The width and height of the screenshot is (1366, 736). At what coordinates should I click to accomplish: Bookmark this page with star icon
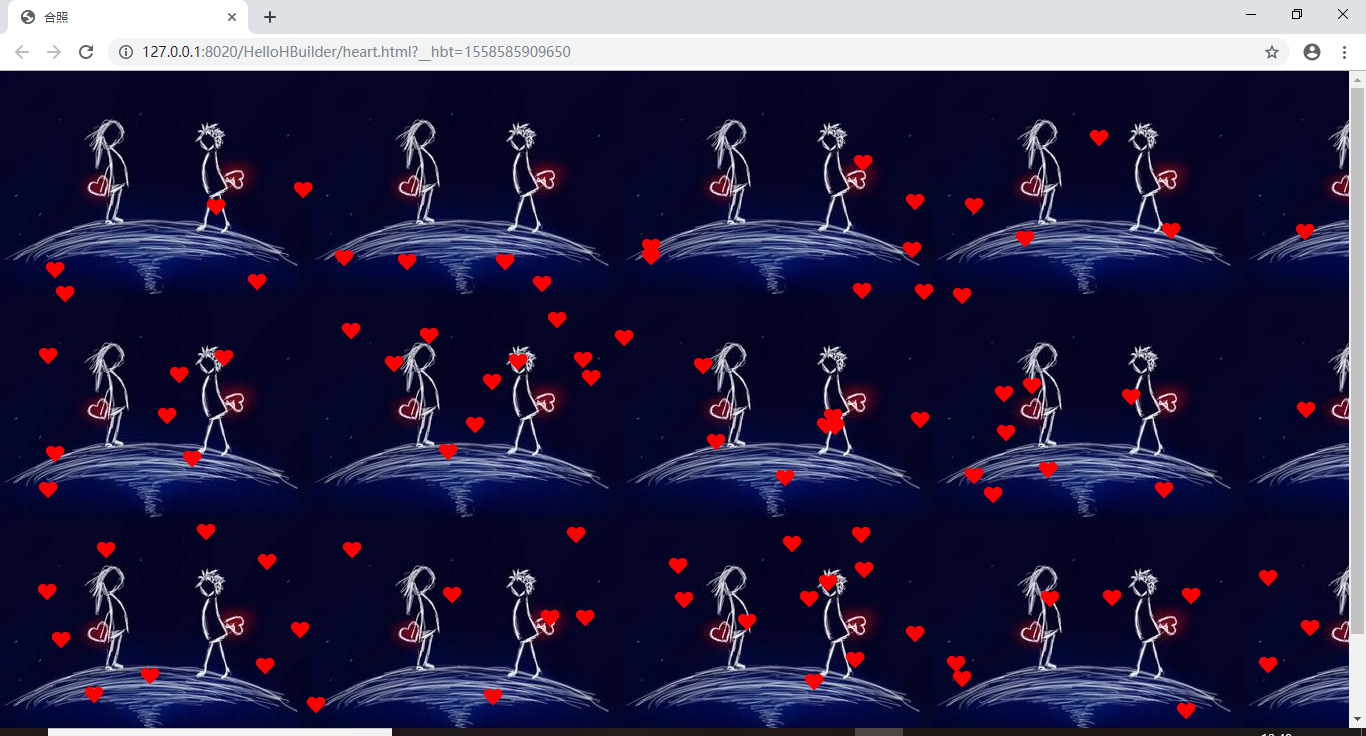tap(1272, 52)
